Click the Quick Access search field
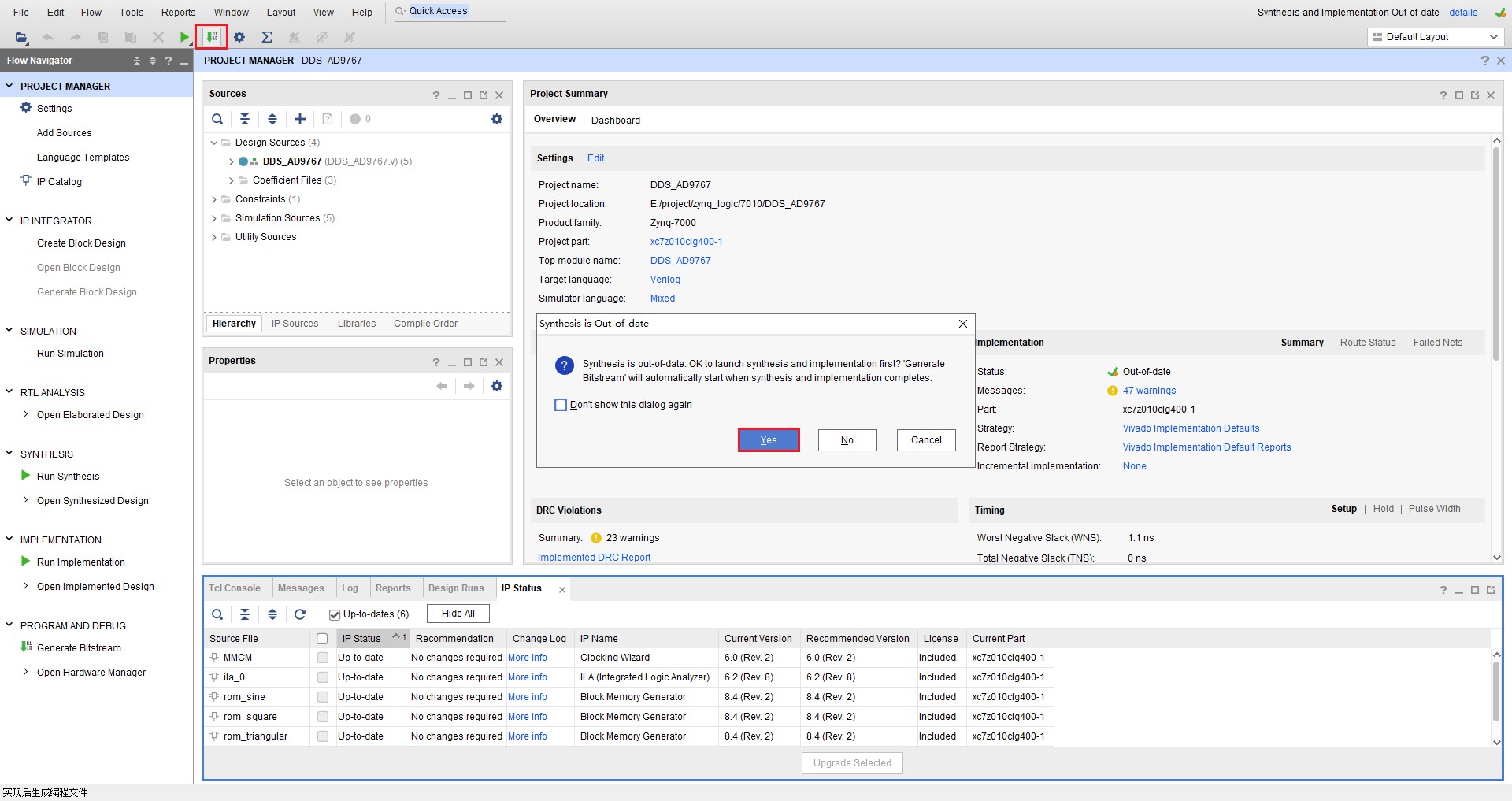The image size is (1512, 801). pos(450,11)
